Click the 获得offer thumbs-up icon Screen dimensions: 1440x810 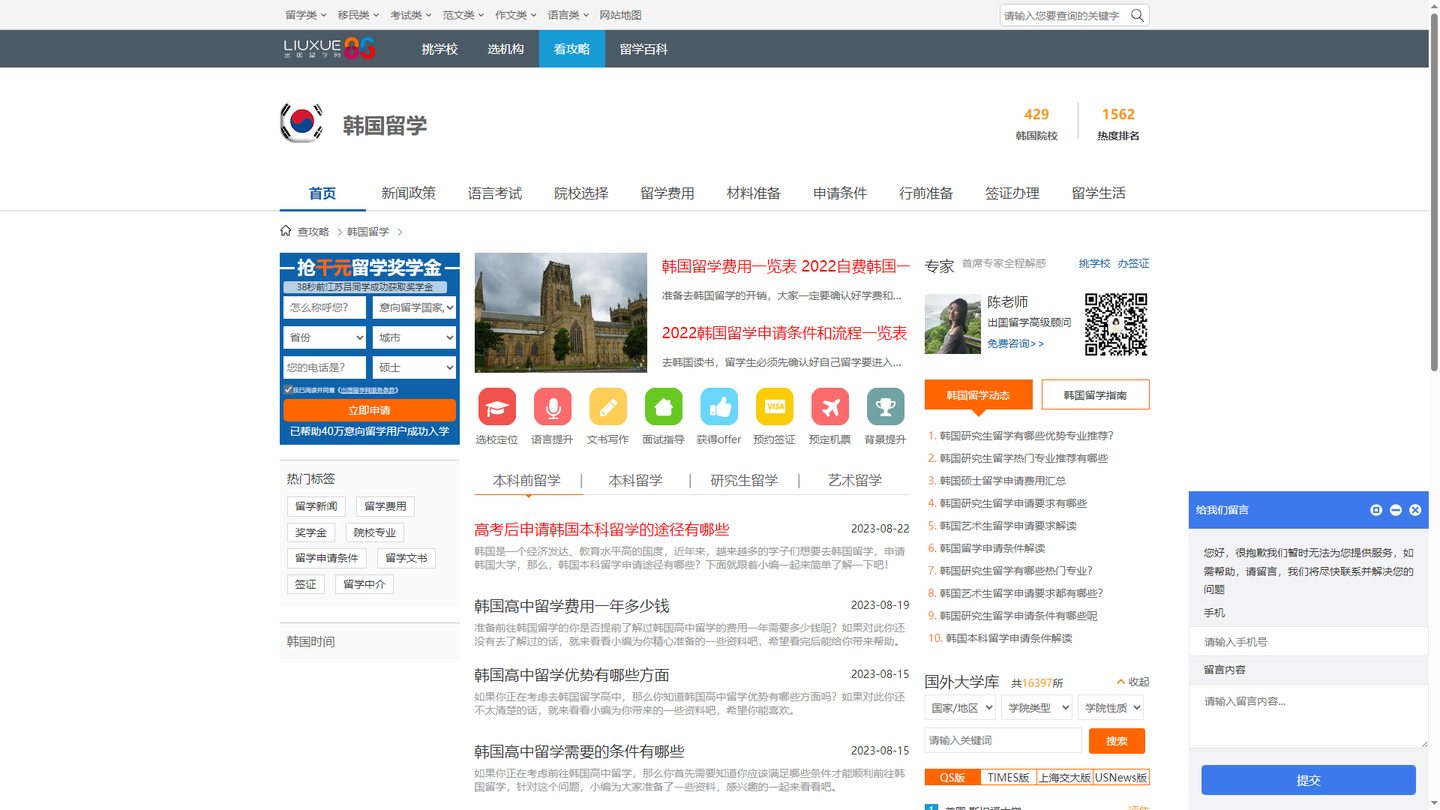coord(719,407)
